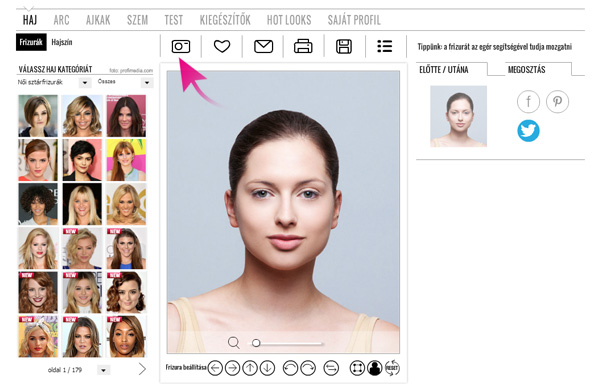Select the Hajszín sub-tab
This screenshot has height=388, width=600.
(62, 42)
